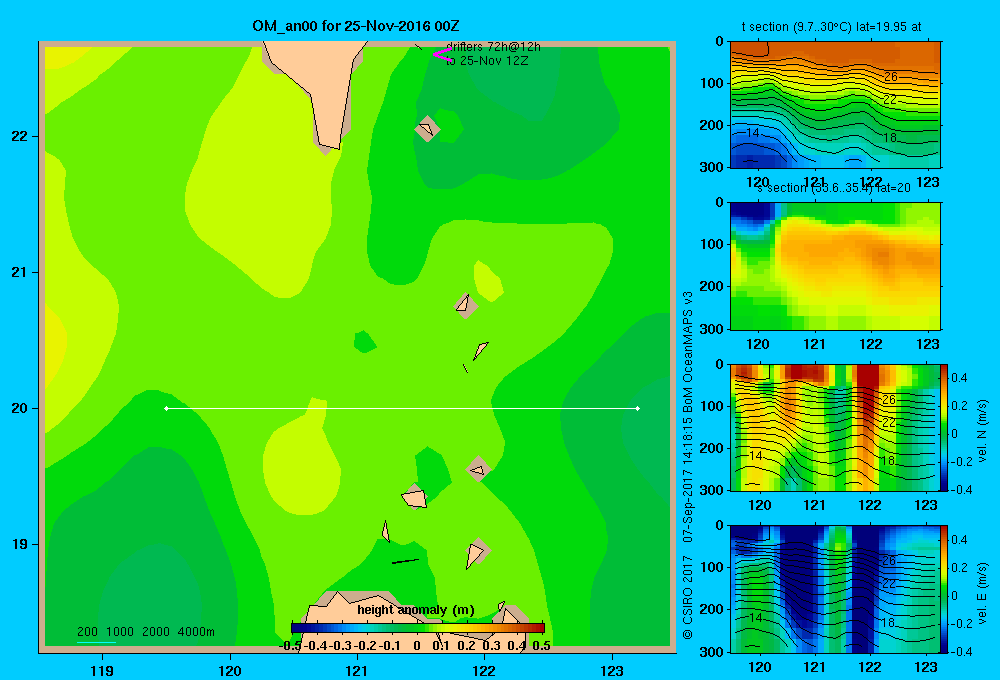Click the left endpoint of white section line
1000x680 pixels.
pyautogui.click(x=166, y=408)
